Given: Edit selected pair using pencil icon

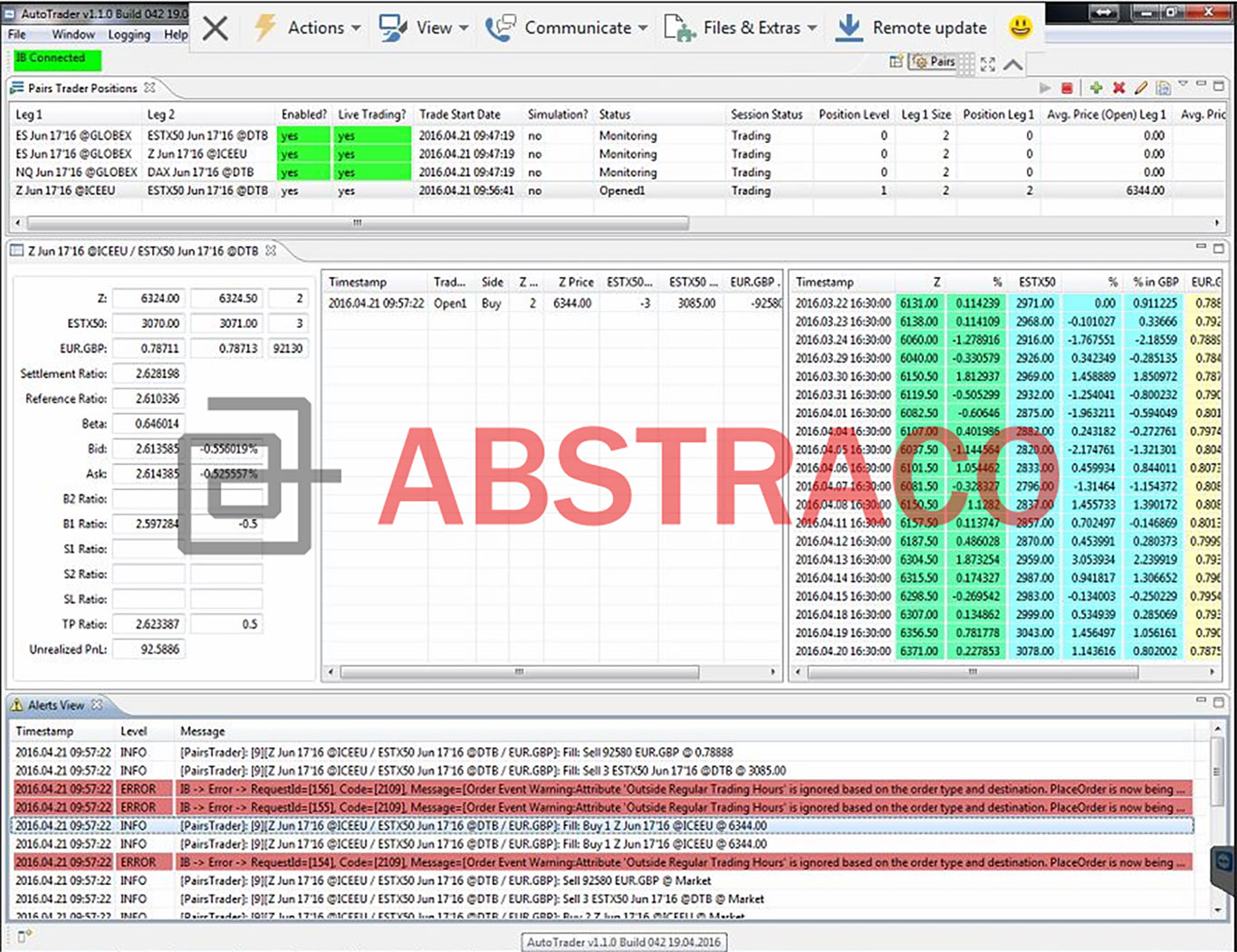Looking at the screenshot, I should [1141, 88].
